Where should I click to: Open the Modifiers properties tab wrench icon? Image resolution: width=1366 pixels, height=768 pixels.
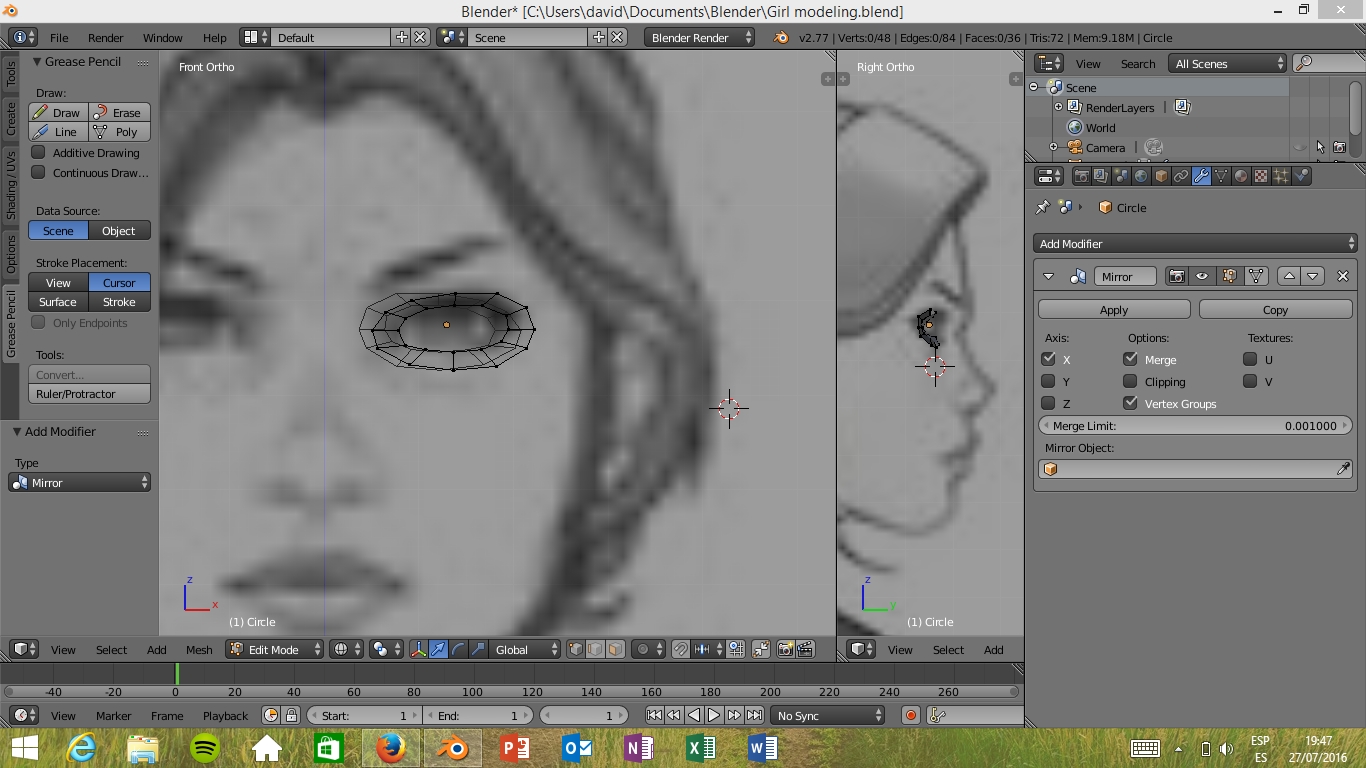[1201, 176]
